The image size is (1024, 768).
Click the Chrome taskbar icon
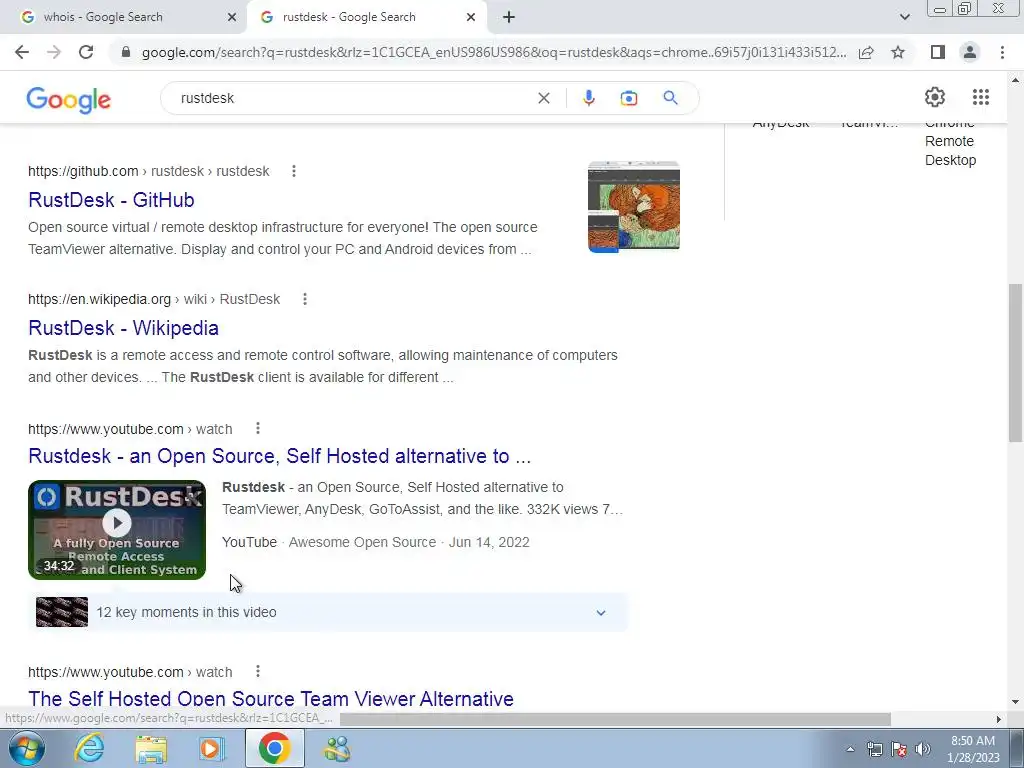274,748
